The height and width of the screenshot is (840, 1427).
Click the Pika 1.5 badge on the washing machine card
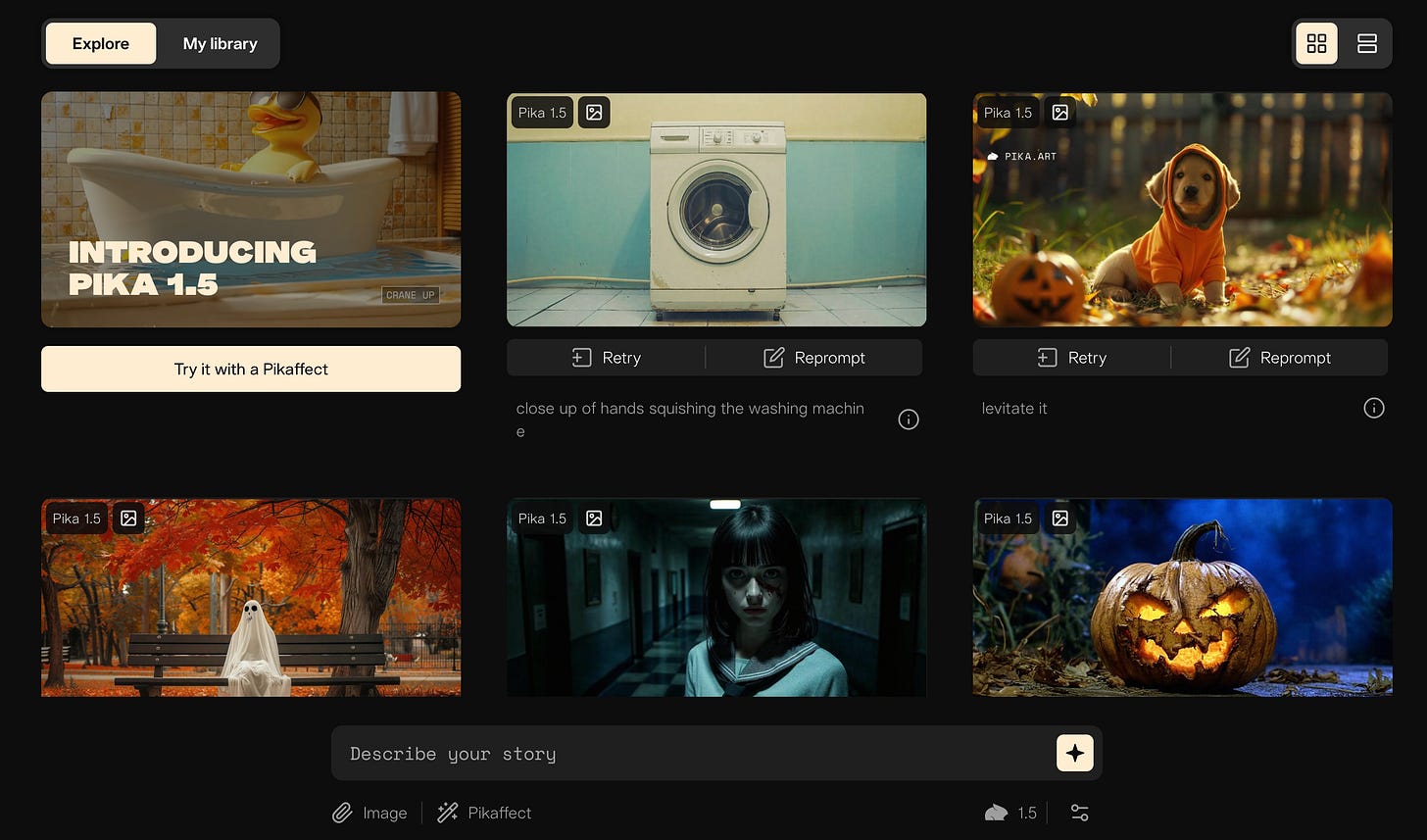point(542,113)
